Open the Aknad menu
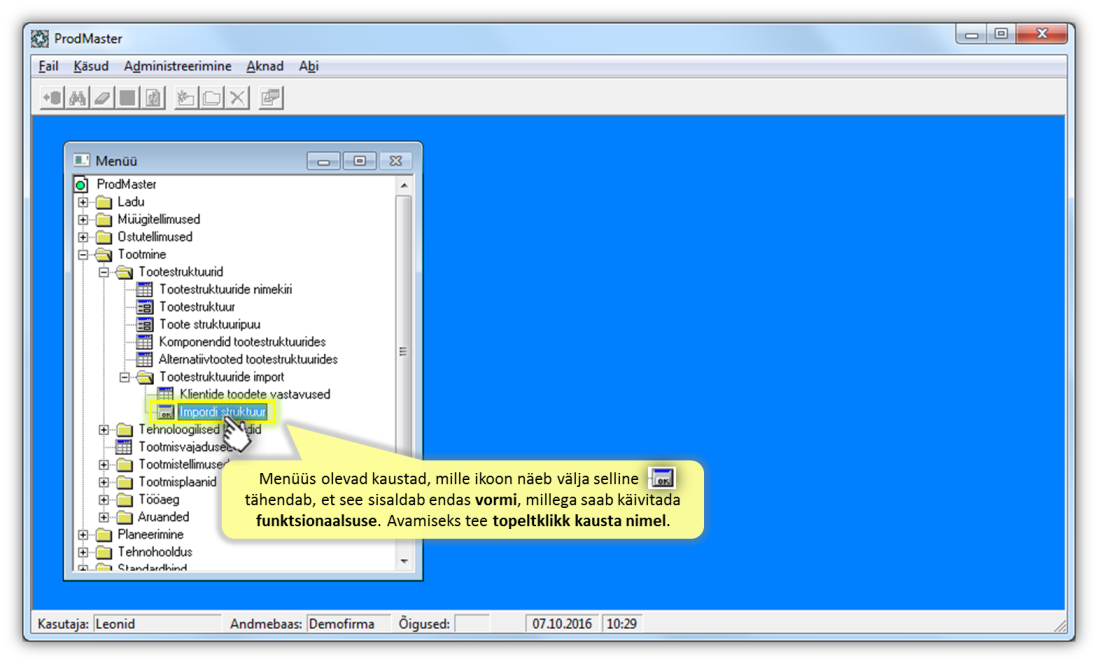Screen dimensions: 1098x664 [x=265, y=66]
